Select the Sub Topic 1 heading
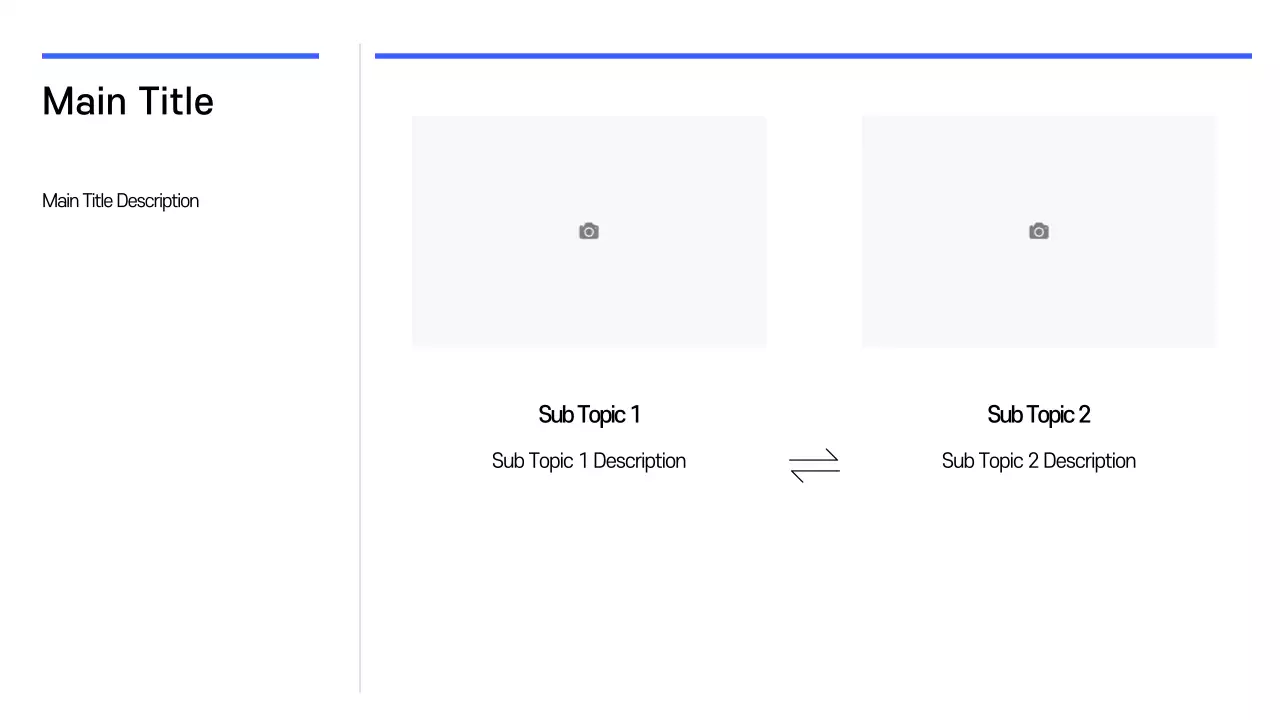The image size is (1280, 720). pyautogui.click(x=588, y=415)
